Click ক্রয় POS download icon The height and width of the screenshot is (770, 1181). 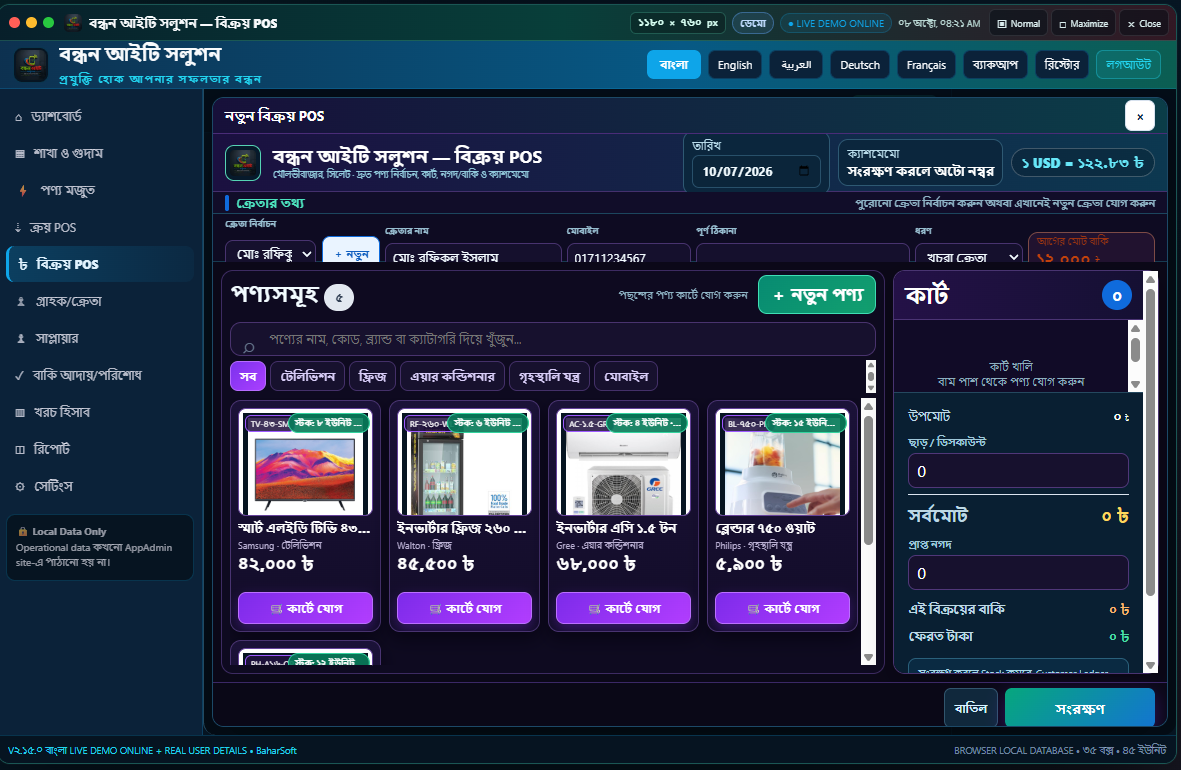[x=18, y=228]
